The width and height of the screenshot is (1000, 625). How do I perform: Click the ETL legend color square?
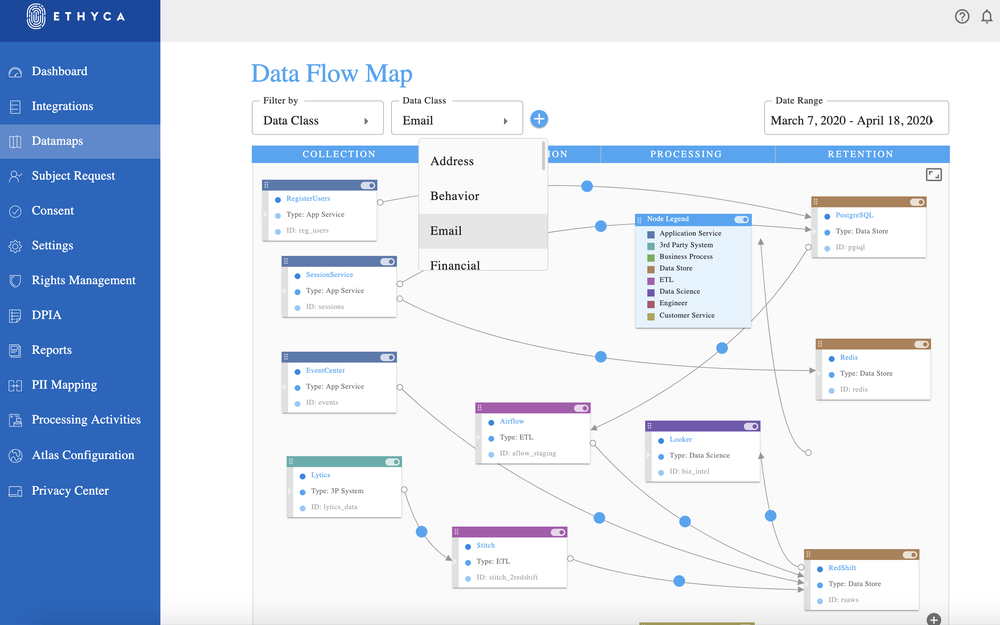tap(651, 281)
